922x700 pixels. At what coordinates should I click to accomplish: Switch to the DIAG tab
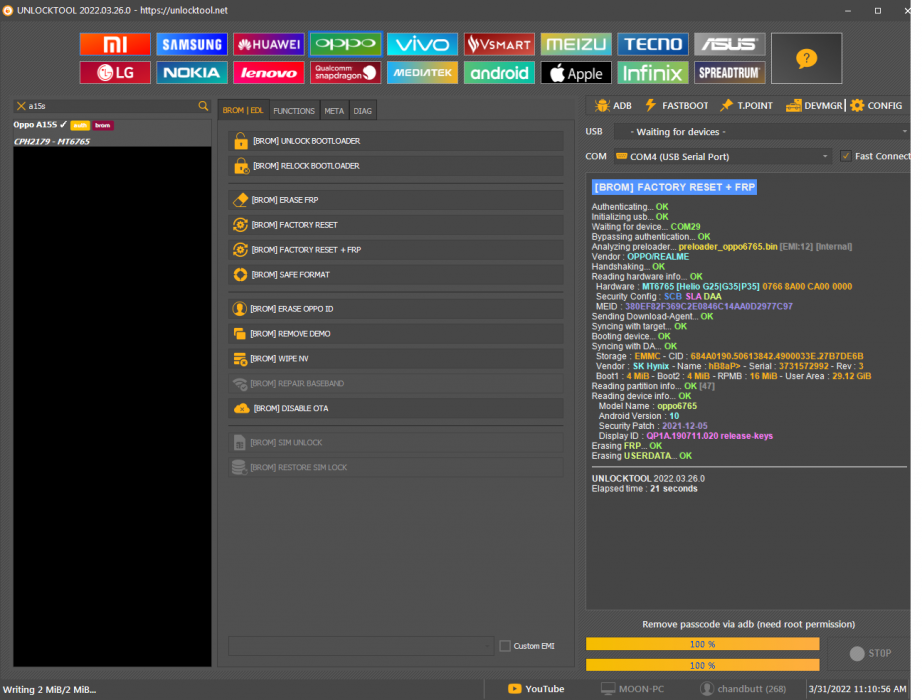pyautogui.click(x=363, y=111)
